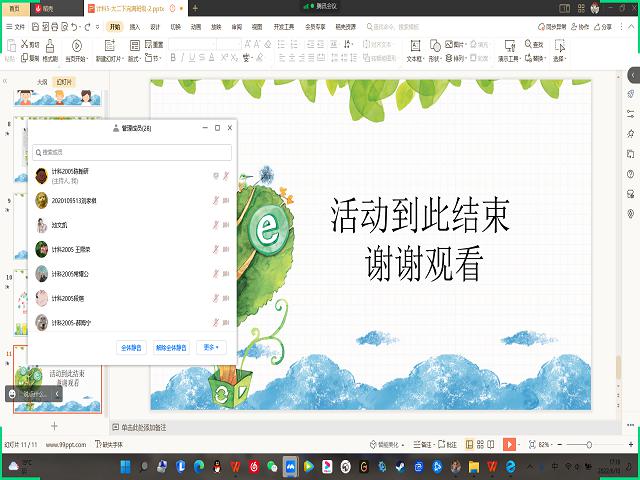Open the Presentation Tools (演示工具) dropdown
The width and height of the screenshot is (640, 480).
click(x=509, y=59)
